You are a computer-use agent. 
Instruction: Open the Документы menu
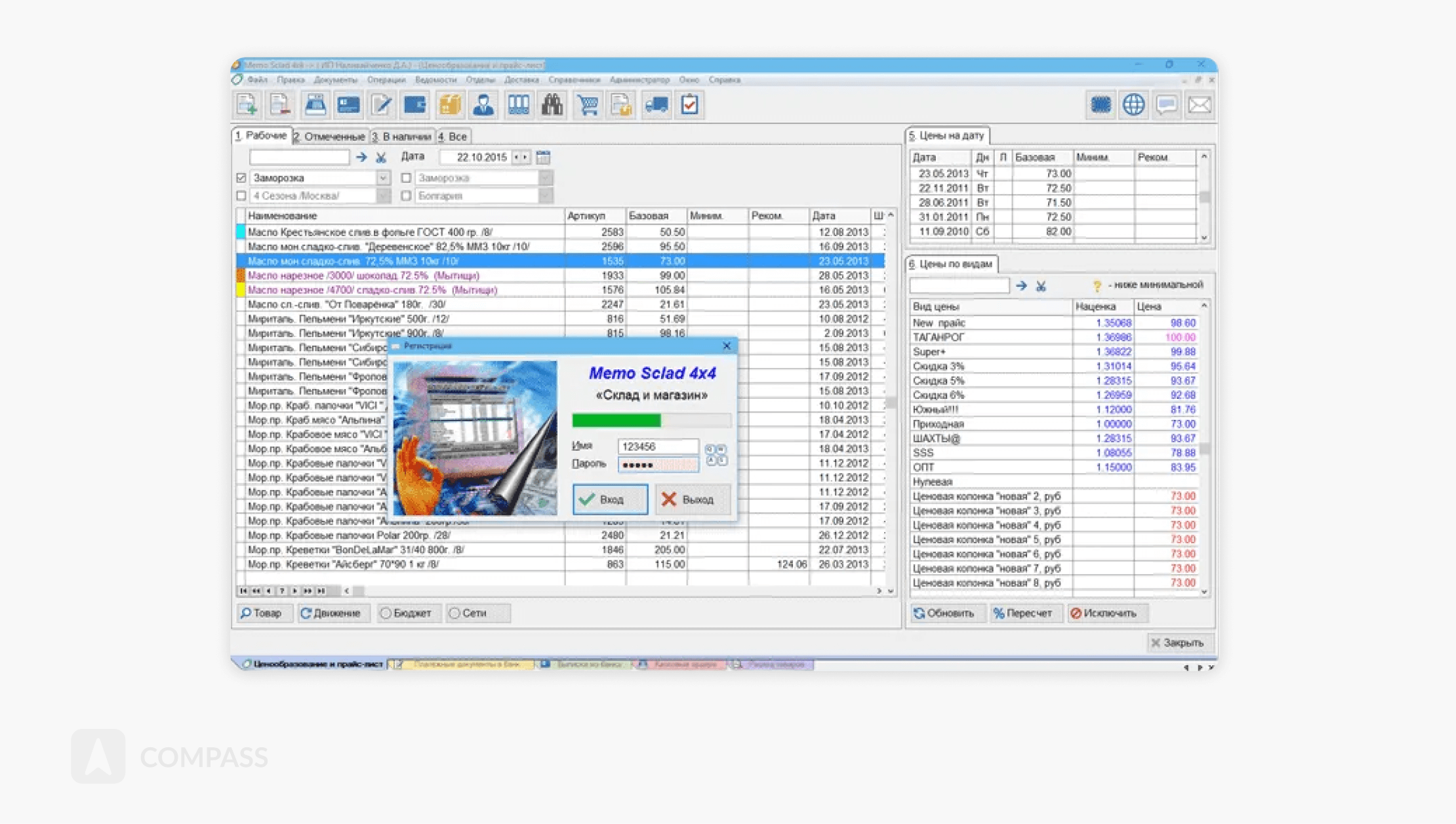click(x=335, y=80)
